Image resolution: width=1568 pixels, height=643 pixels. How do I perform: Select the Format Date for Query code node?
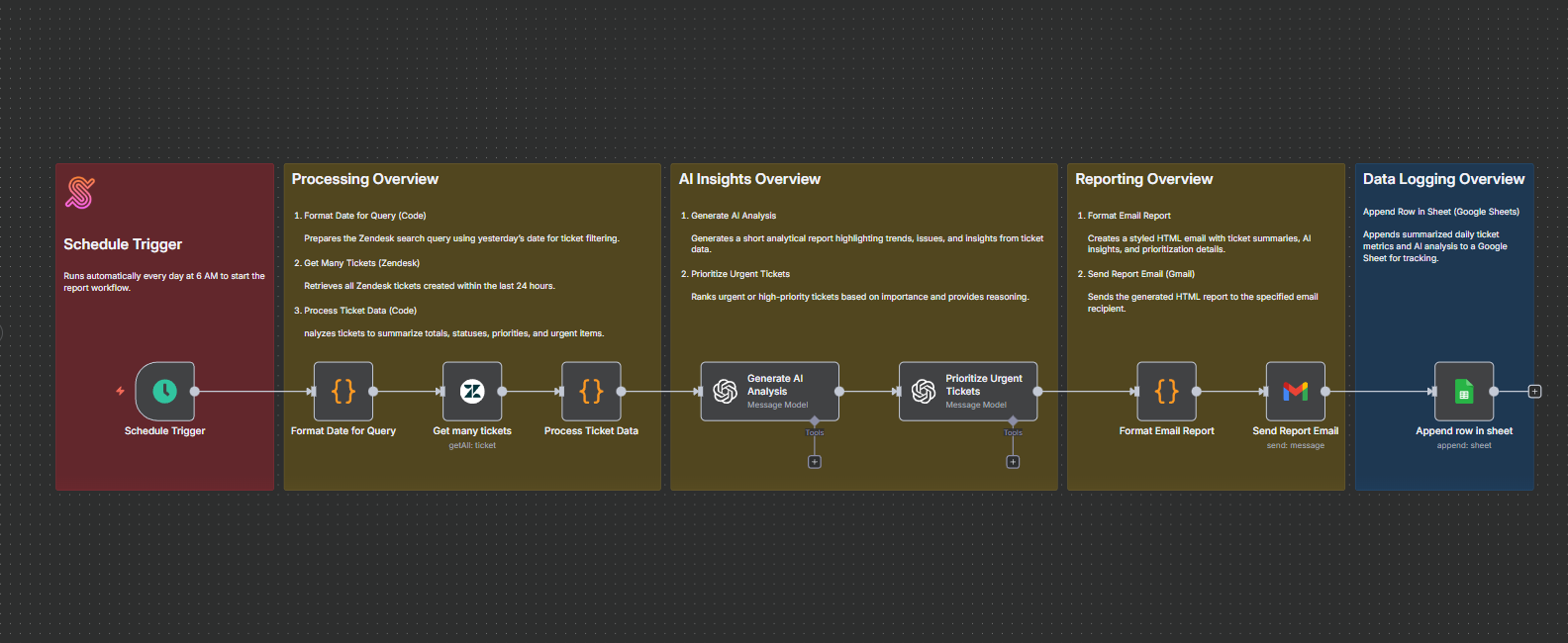(343, 391)
